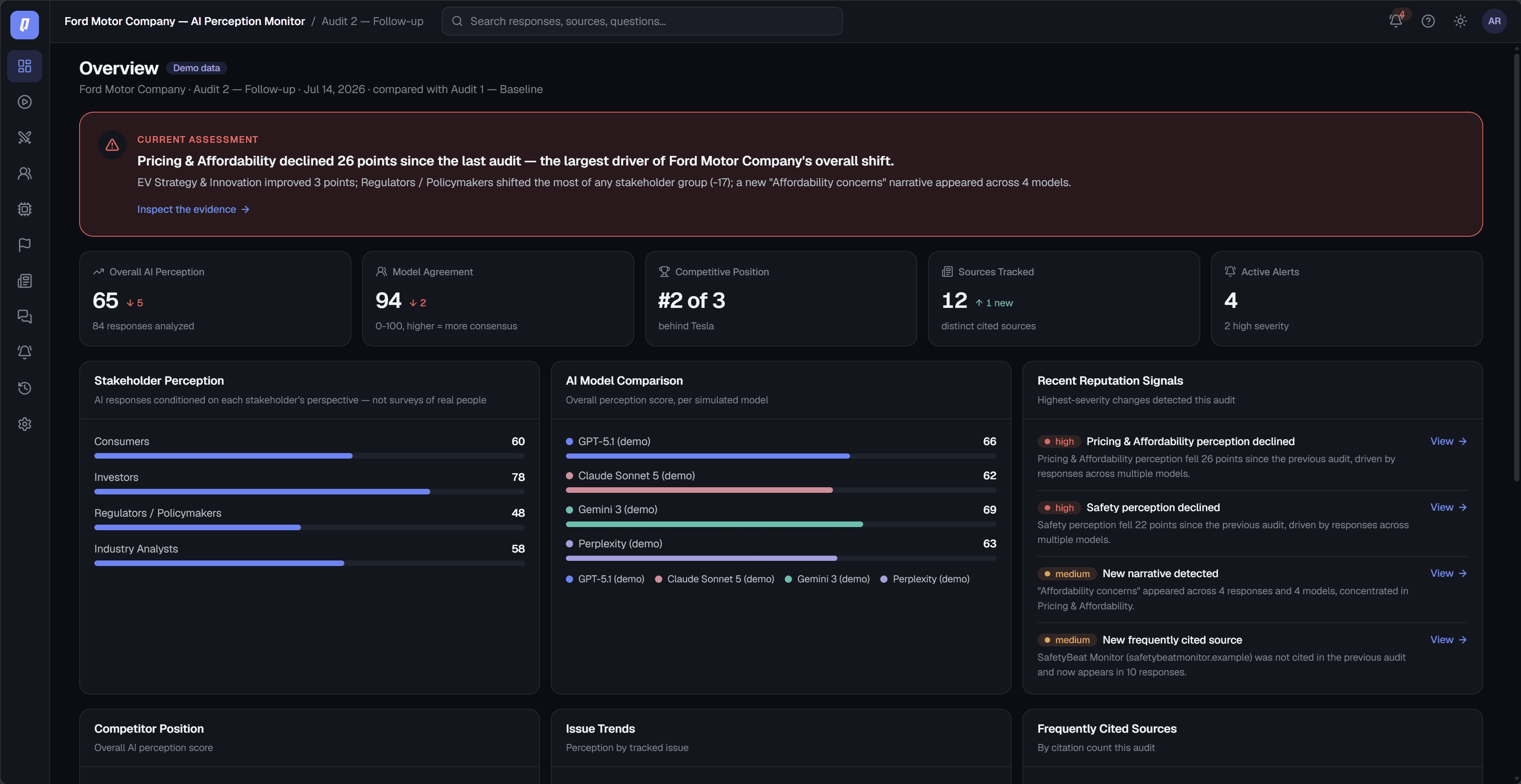Click the AI Model Comparison panel heading
Viewport: 1521px width, 784px height.
(x=624, y=381)
